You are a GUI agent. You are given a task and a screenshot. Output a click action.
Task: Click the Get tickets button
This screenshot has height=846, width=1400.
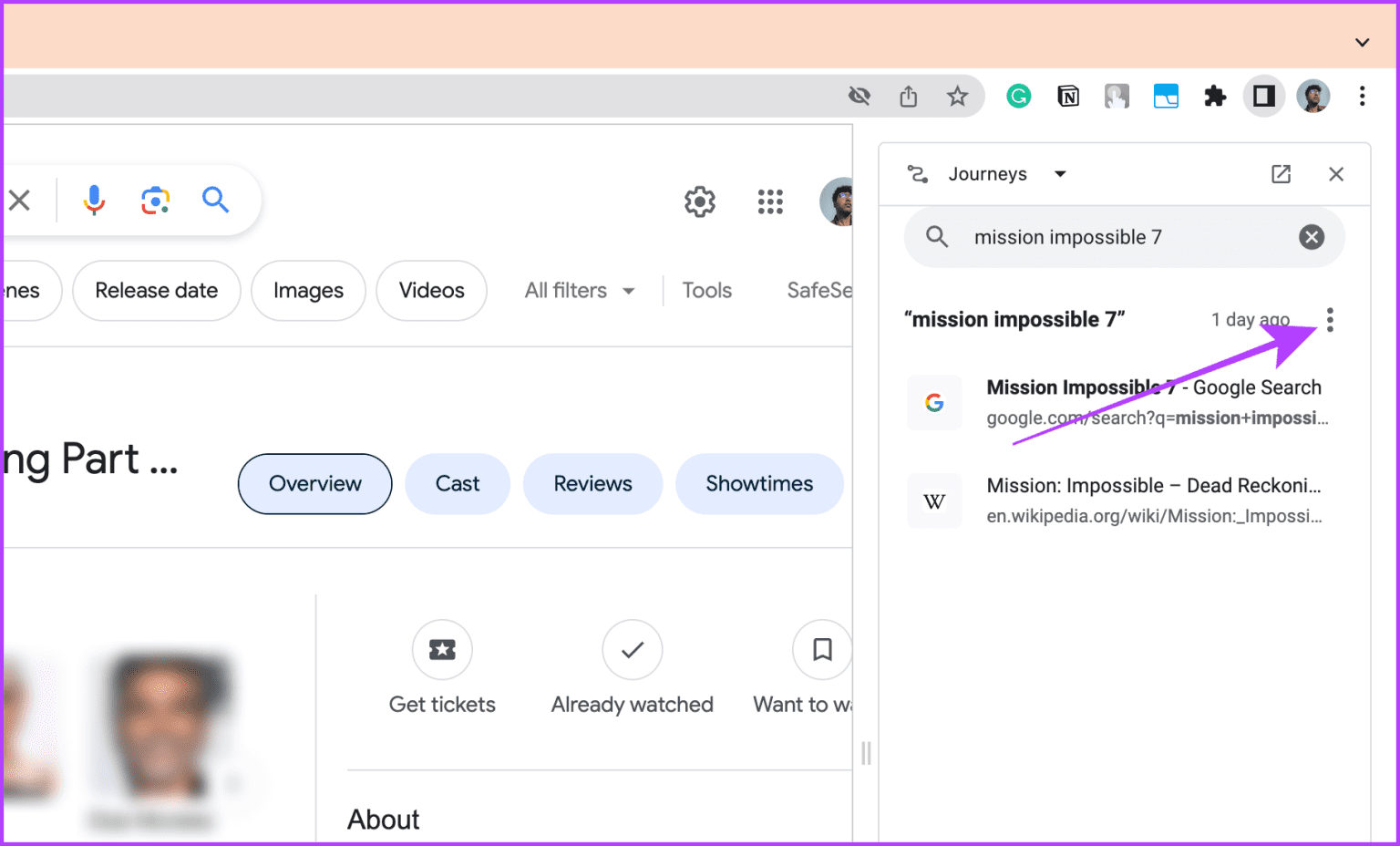tap(442, 668)
